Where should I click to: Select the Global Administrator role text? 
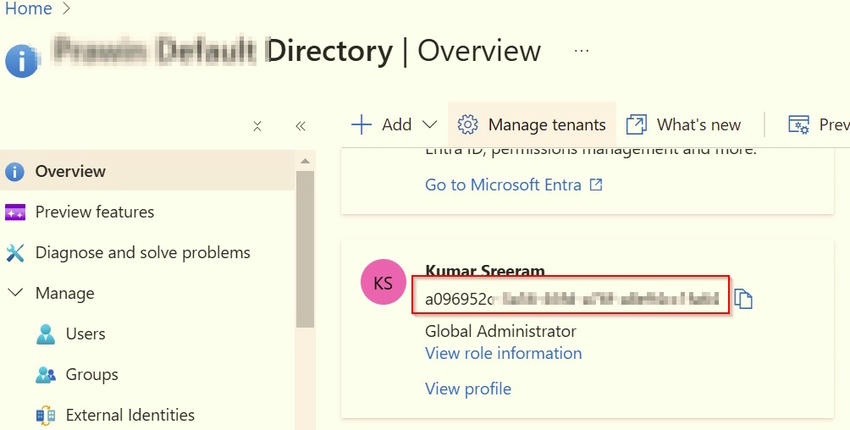500,331
